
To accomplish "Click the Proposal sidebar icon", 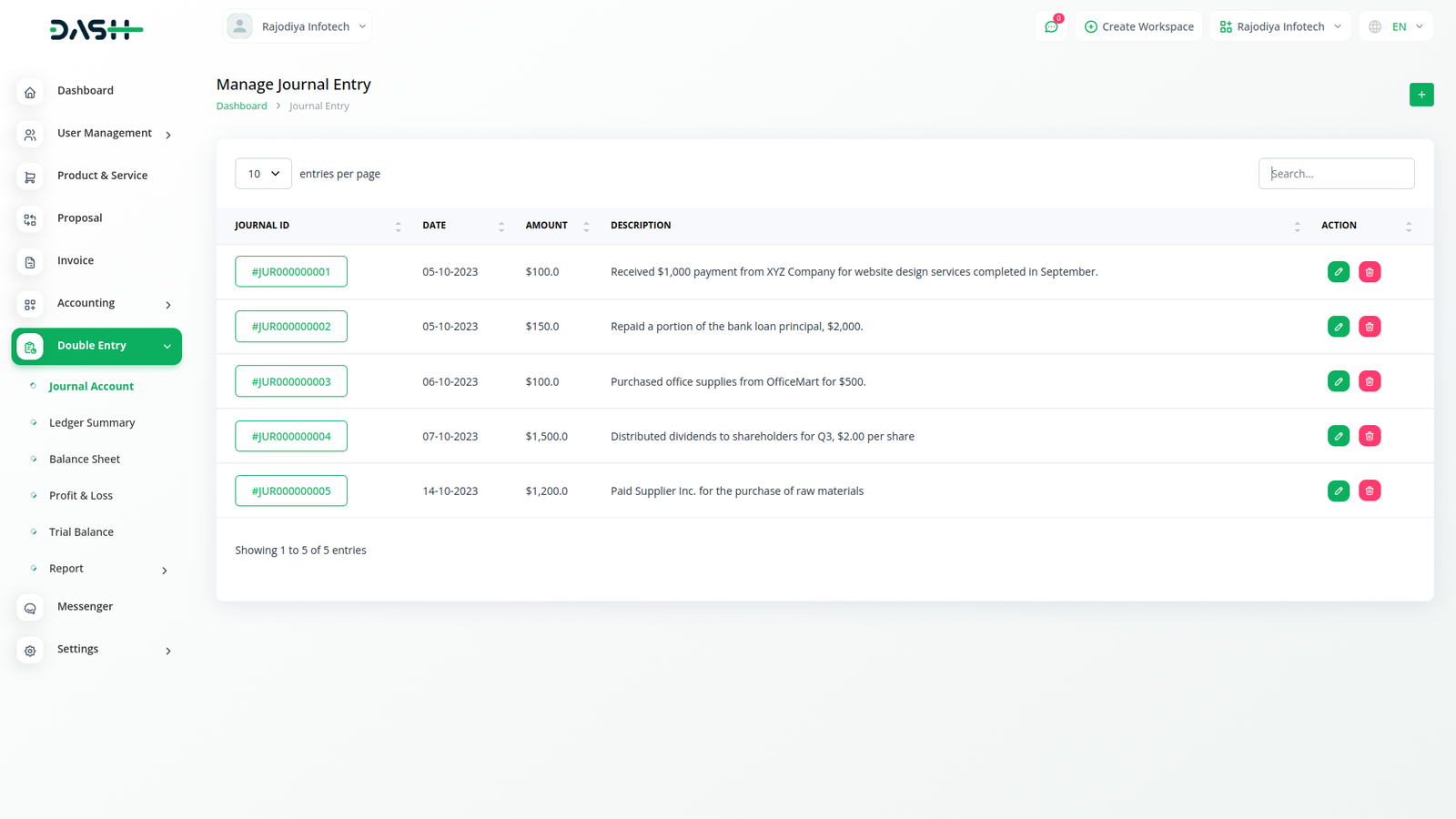I will [30, 219].
